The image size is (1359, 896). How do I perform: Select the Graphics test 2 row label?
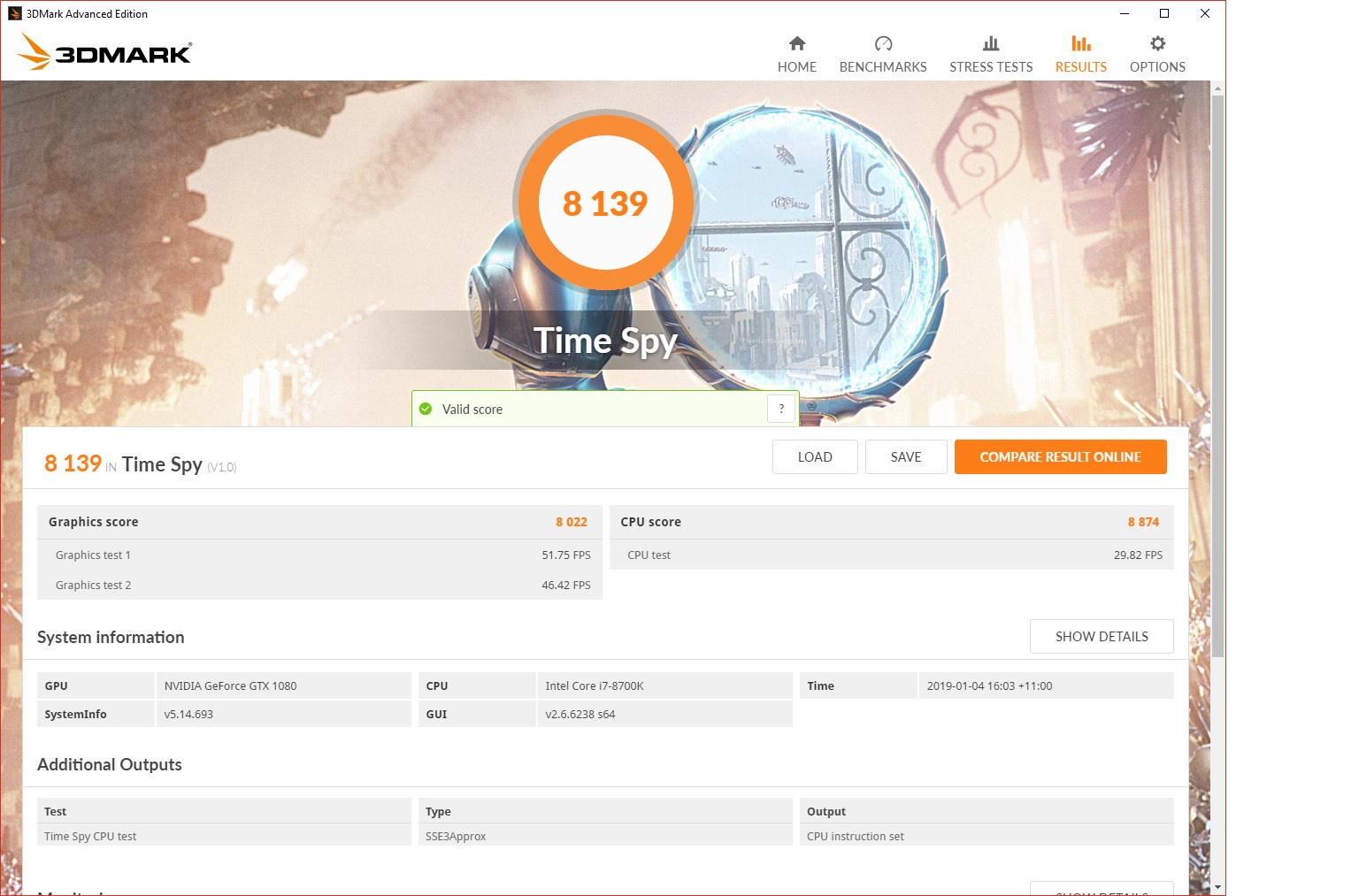click(93, 586)
